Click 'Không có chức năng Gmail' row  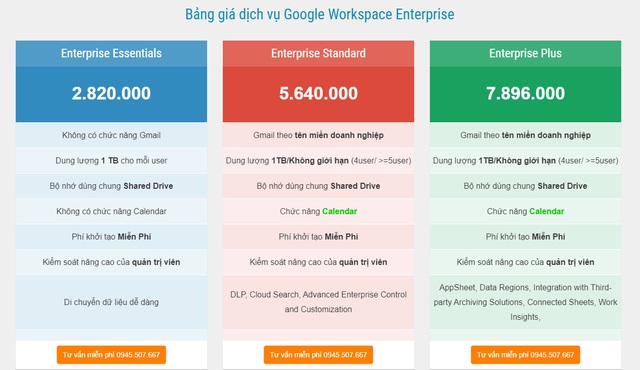(x=111, y=135)
